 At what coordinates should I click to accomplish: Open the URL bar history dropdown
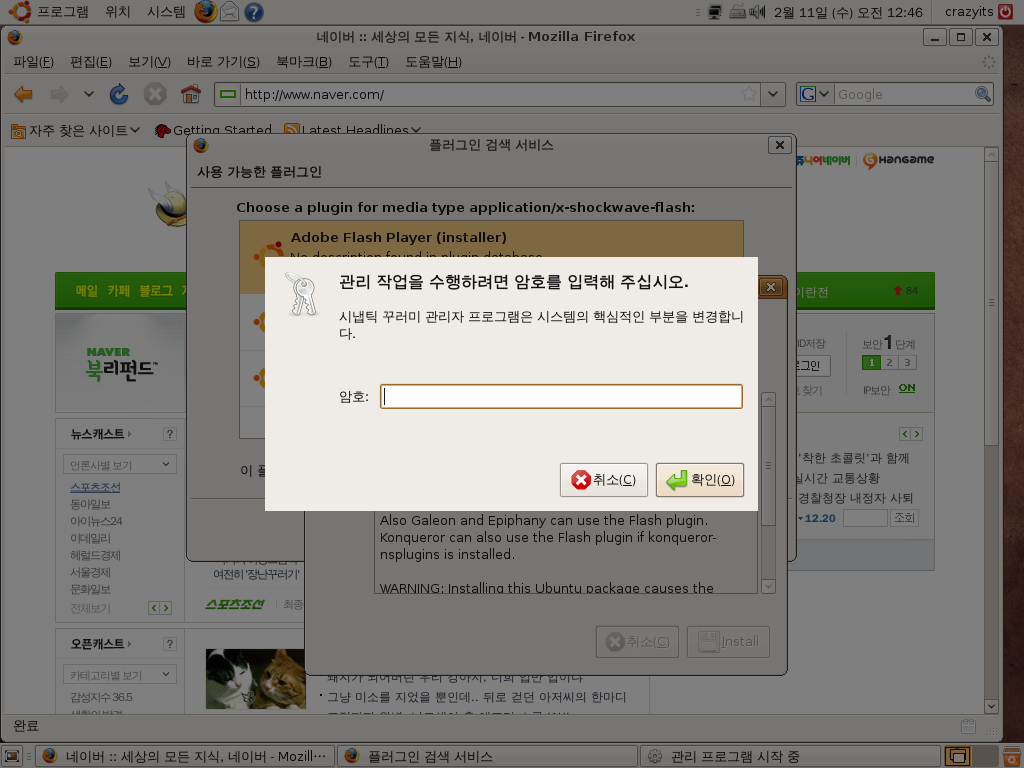773,94
